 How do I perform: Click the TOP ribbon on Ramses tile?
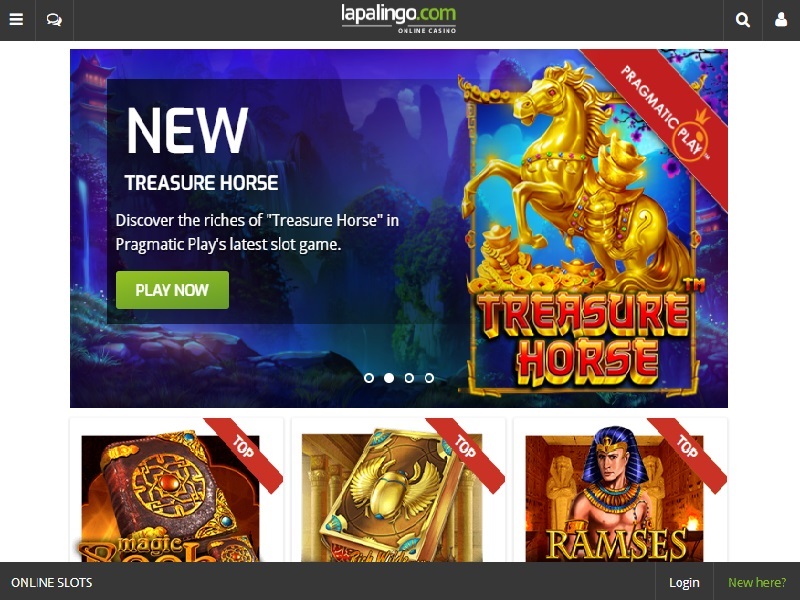[x=687, y=451]
